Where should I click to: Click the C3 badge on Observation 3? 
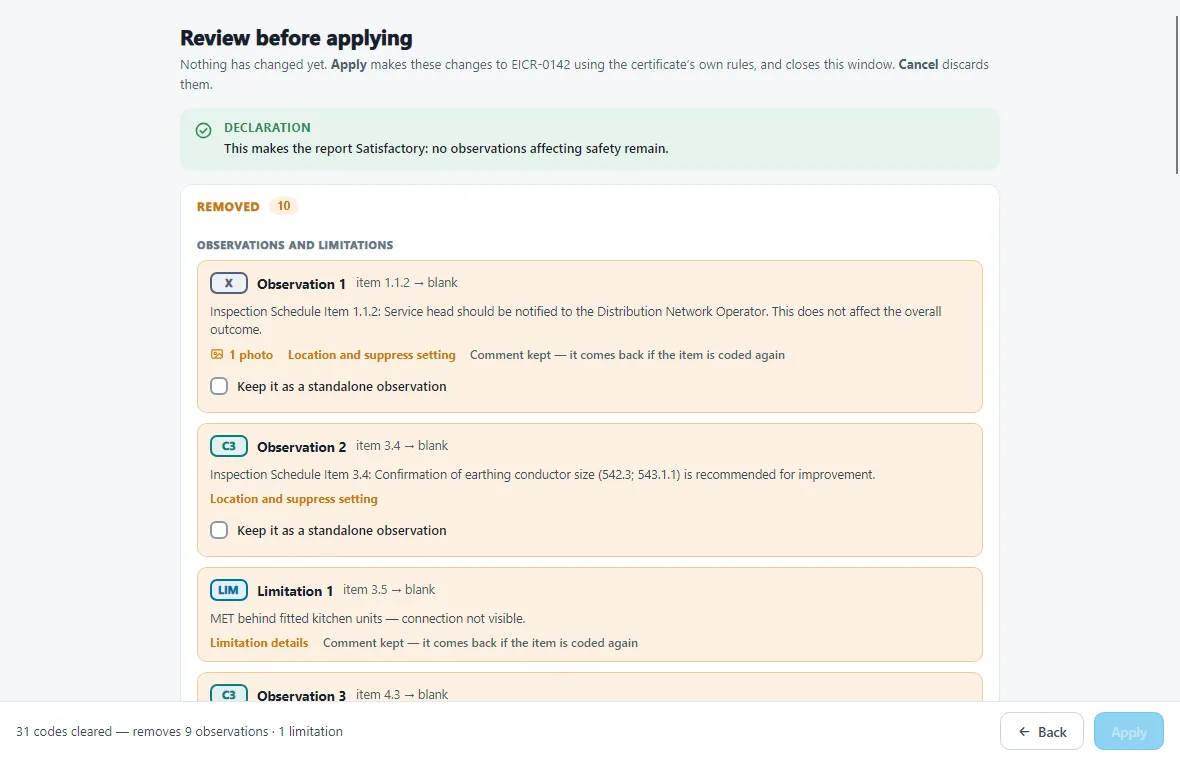point(229,694)
